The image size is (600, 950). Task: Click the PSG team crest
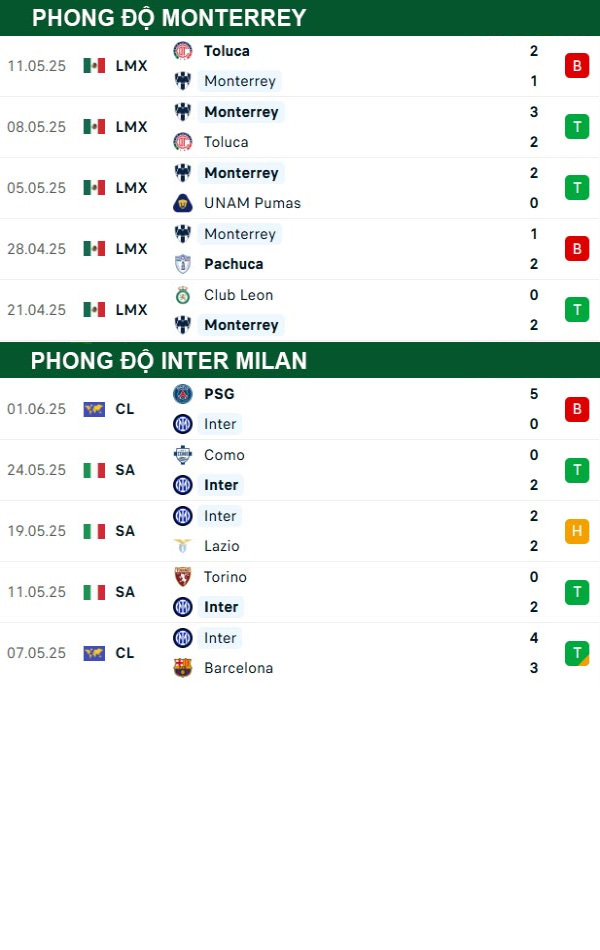pos(183,394)
